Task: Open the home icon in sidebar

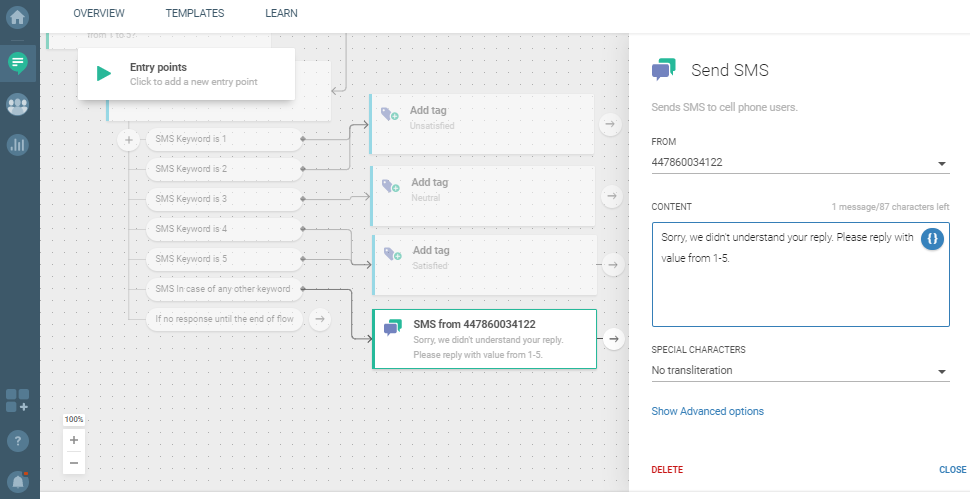Action: [x=19, y=17]
